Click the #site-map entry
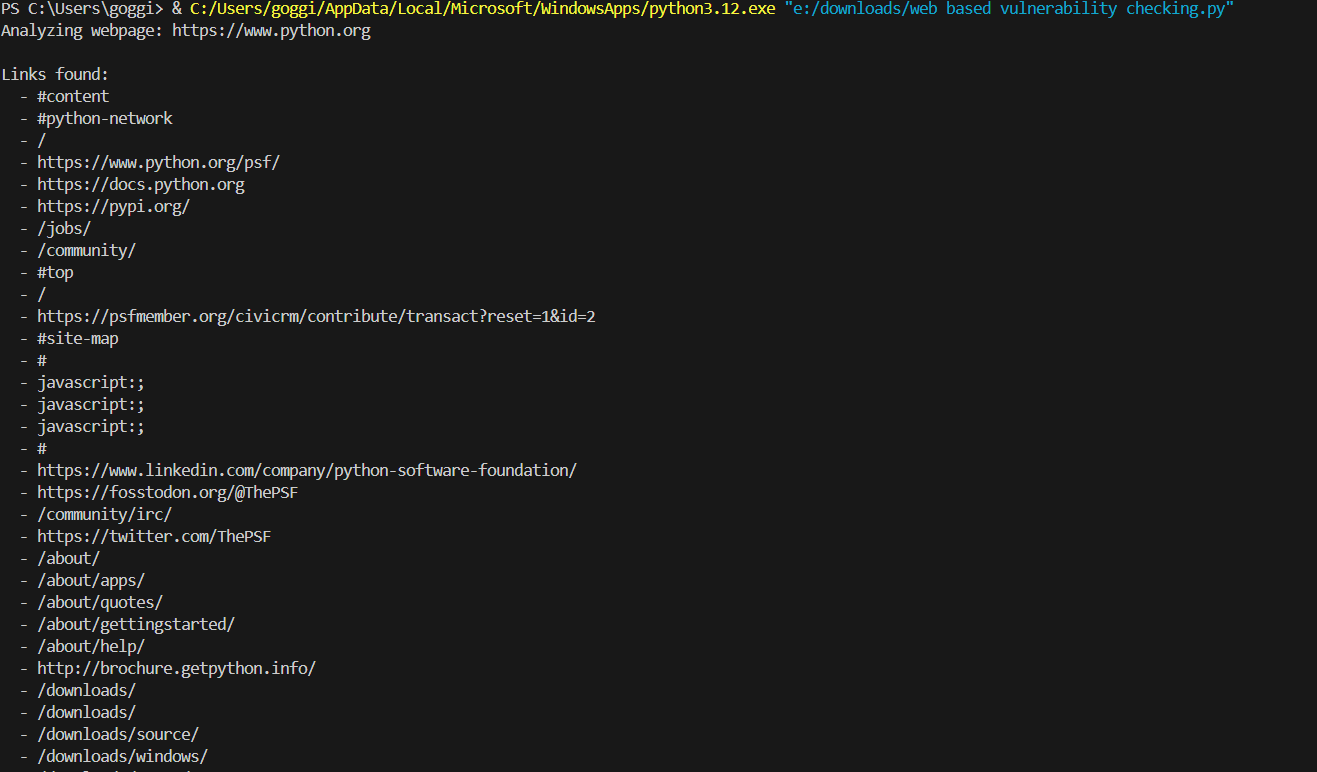This screenshot has width=1317, height=772. [78, 338]
